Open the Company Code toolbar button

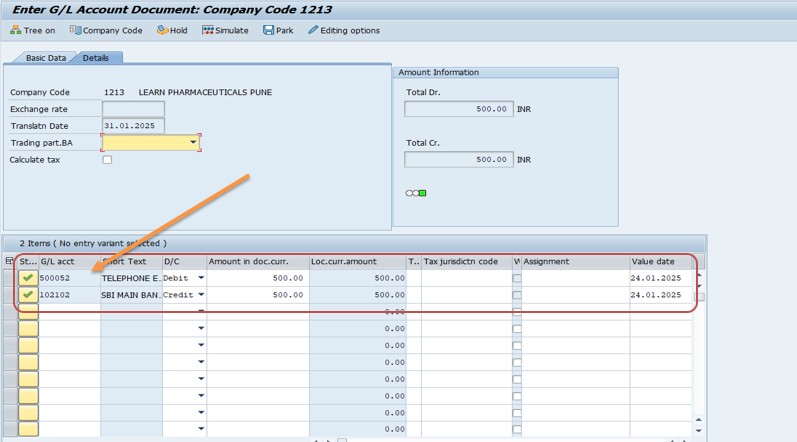(106, 30)
